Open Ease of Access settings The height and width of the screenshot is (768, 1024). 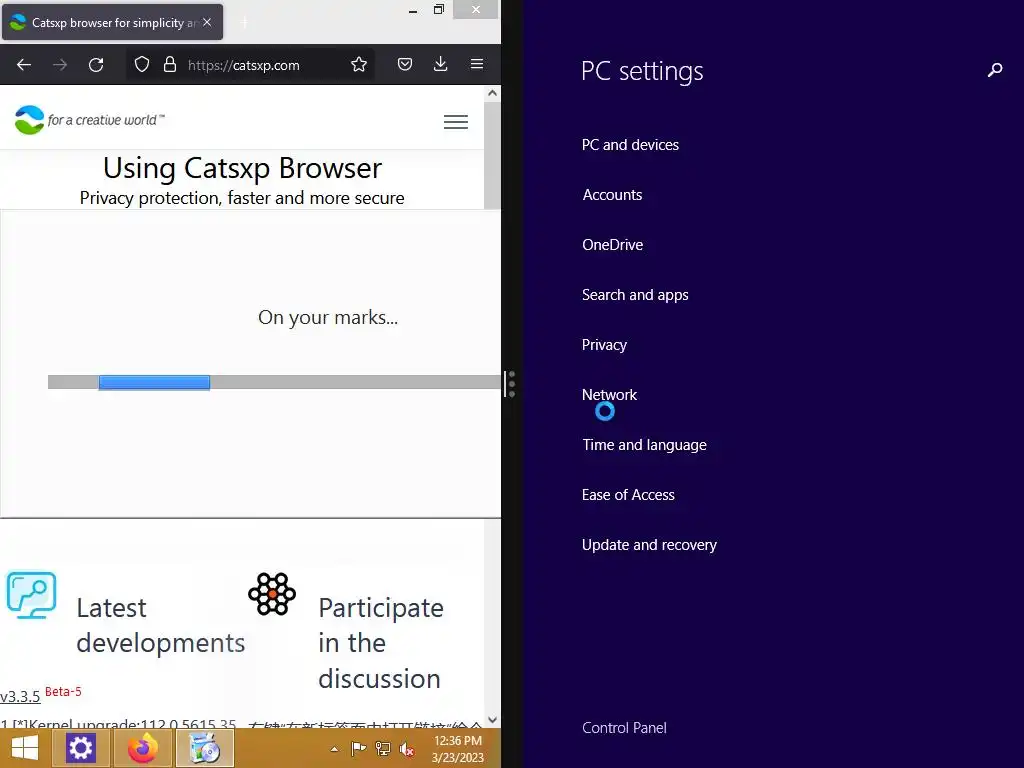coord(628,495)
